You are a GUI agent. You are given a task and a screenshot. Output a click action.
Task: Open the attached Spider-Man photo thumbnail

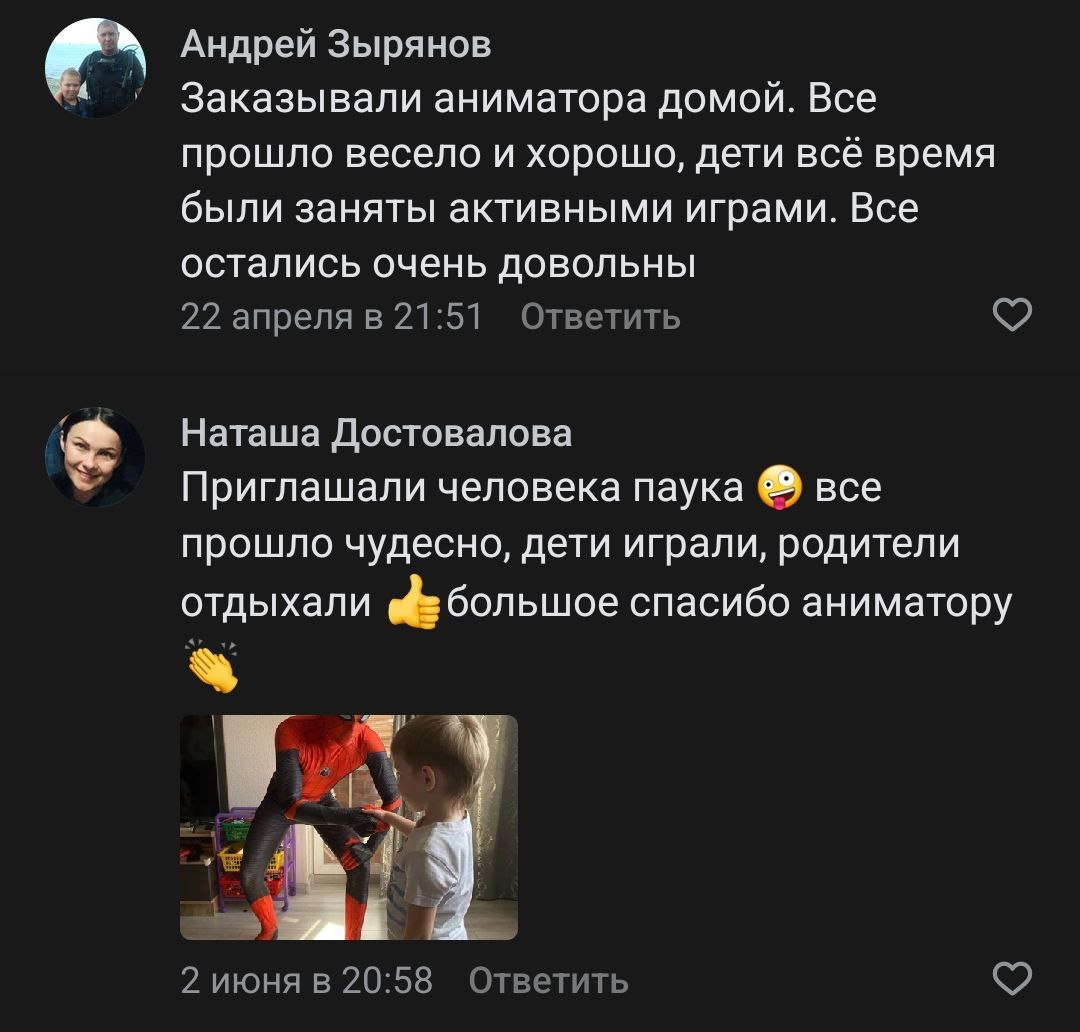[349, 827]
